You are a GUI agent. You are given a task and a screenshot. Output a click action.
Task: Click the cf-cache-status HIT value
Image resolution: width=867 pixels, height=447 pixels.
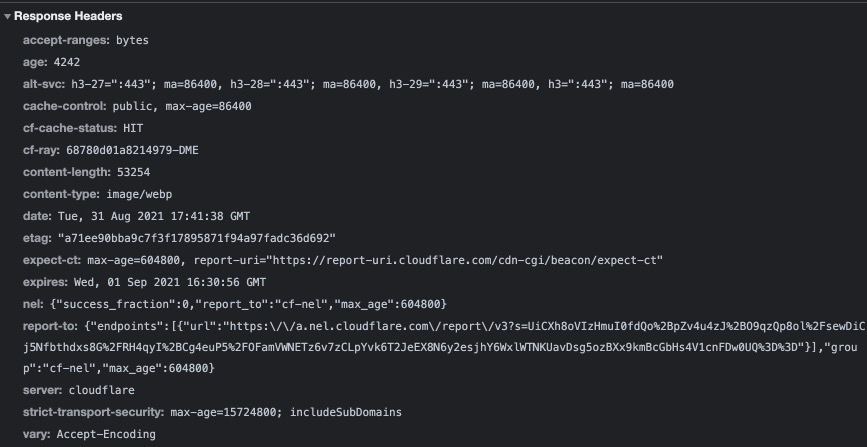coord(134,128)
